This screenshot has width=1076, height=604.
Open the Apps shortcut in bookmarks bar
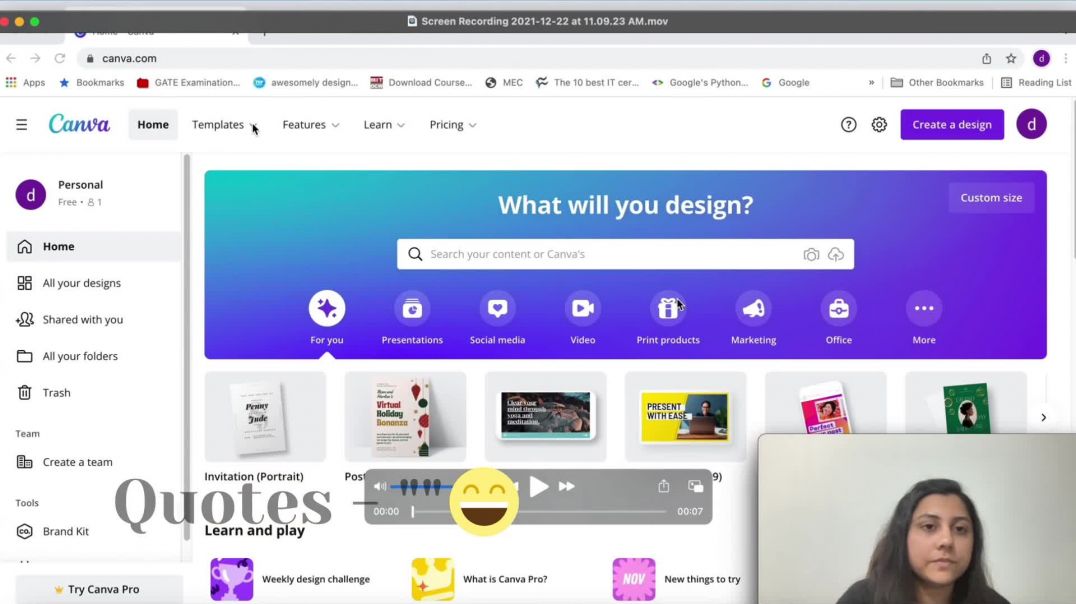click(x=25, y=82)
